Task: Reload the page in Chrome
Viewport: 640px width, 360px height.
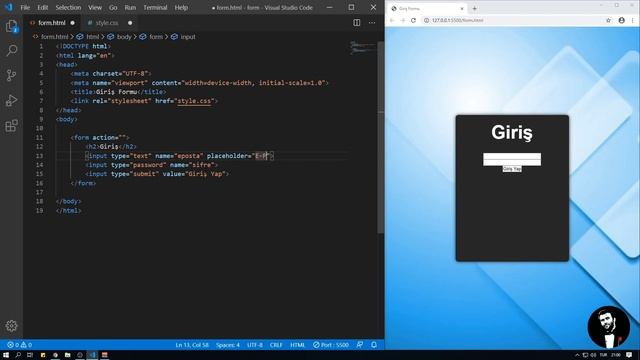Action: click(x=413, y=20)
